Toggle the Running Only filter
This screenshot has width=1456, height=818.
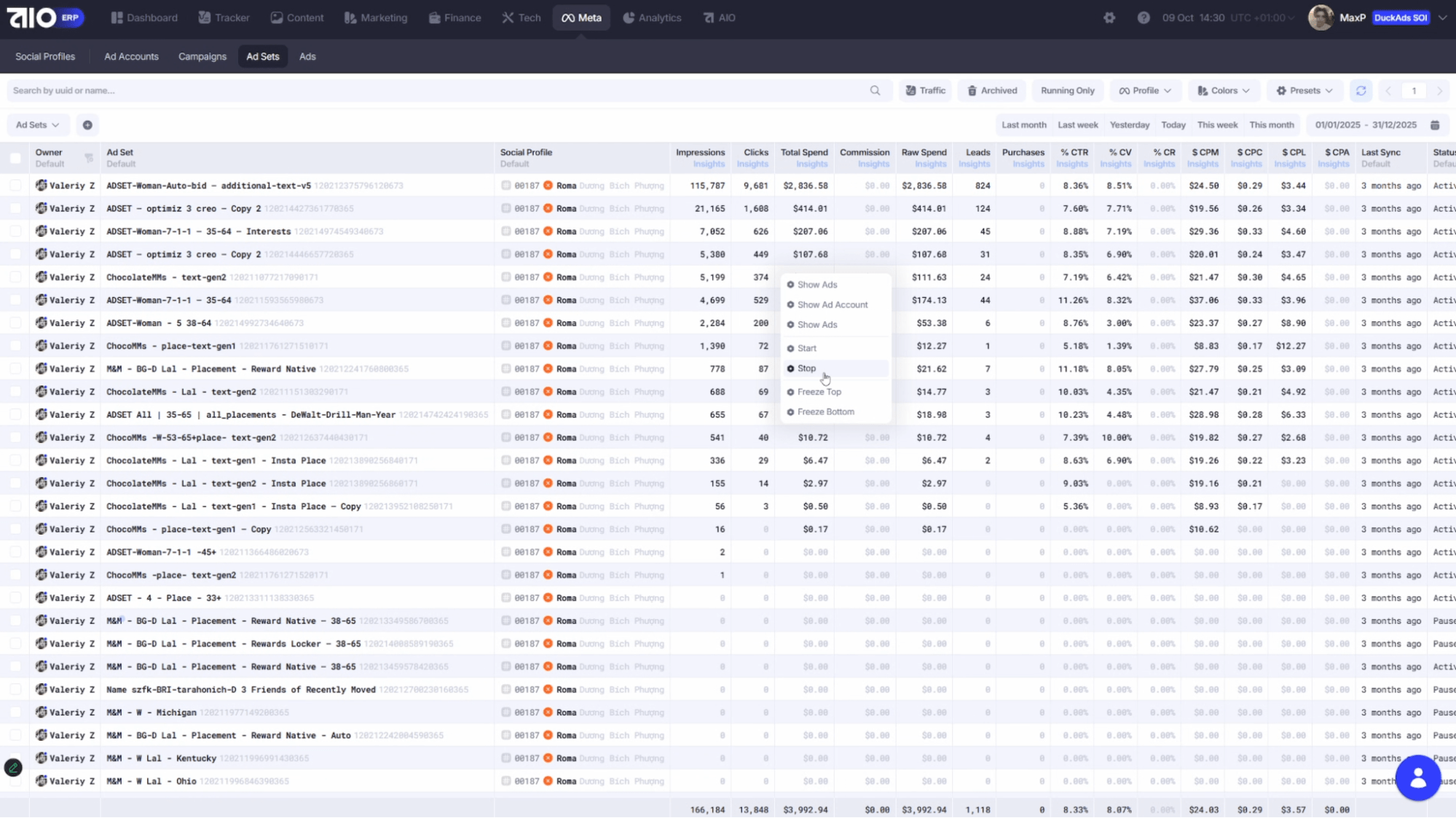tap(1067, 91)
